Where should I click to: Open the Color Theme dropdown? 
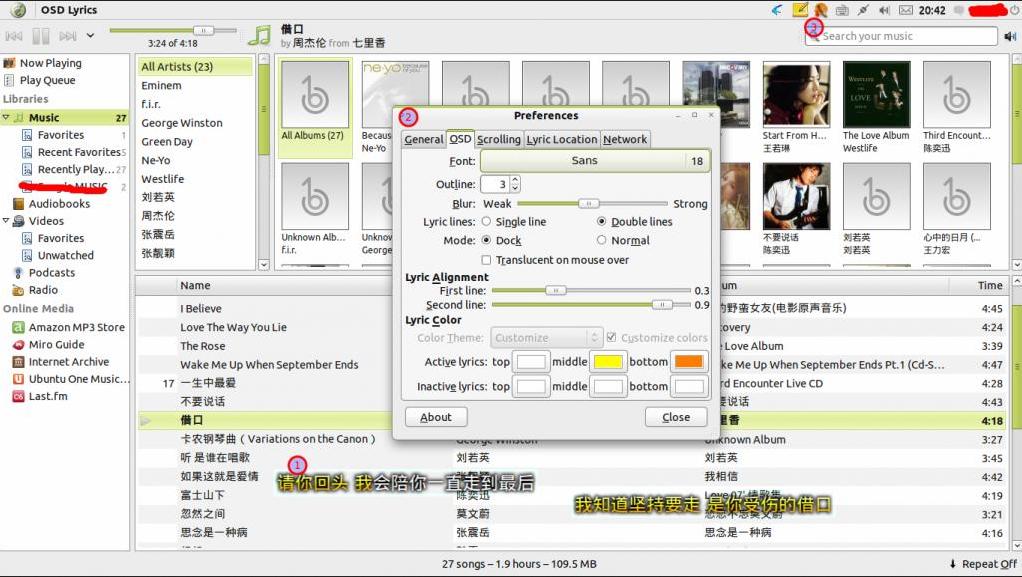546,338
